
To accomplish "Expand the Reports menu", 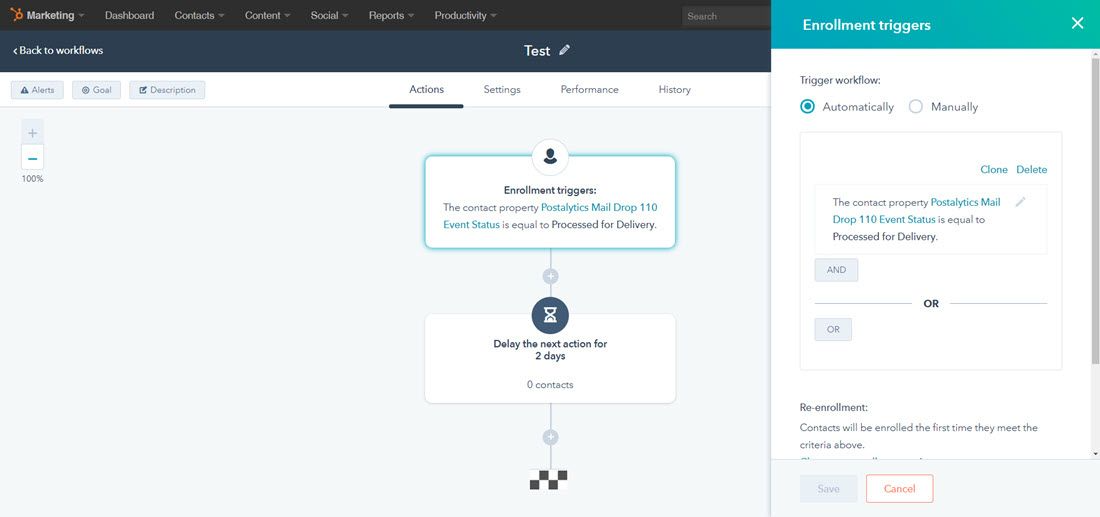I will coord(391,15).
